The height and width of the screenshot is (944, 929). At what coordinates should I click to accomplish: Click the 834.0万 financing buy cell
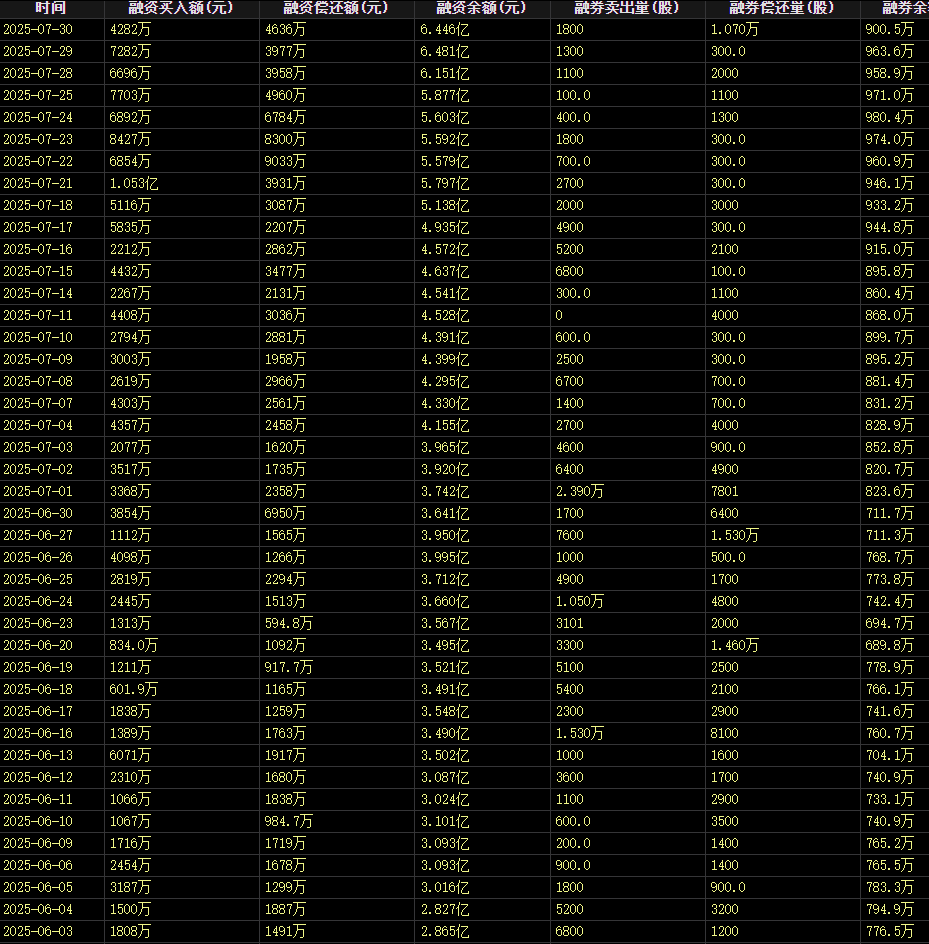(134, 646)
